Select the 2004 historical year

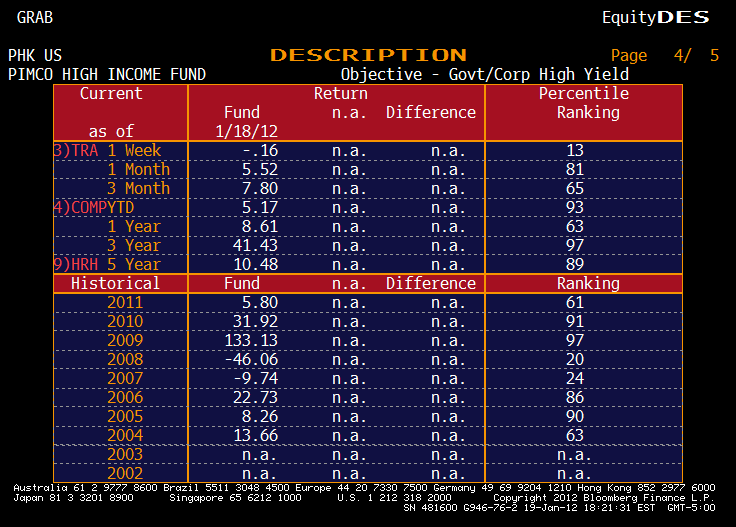125,435
